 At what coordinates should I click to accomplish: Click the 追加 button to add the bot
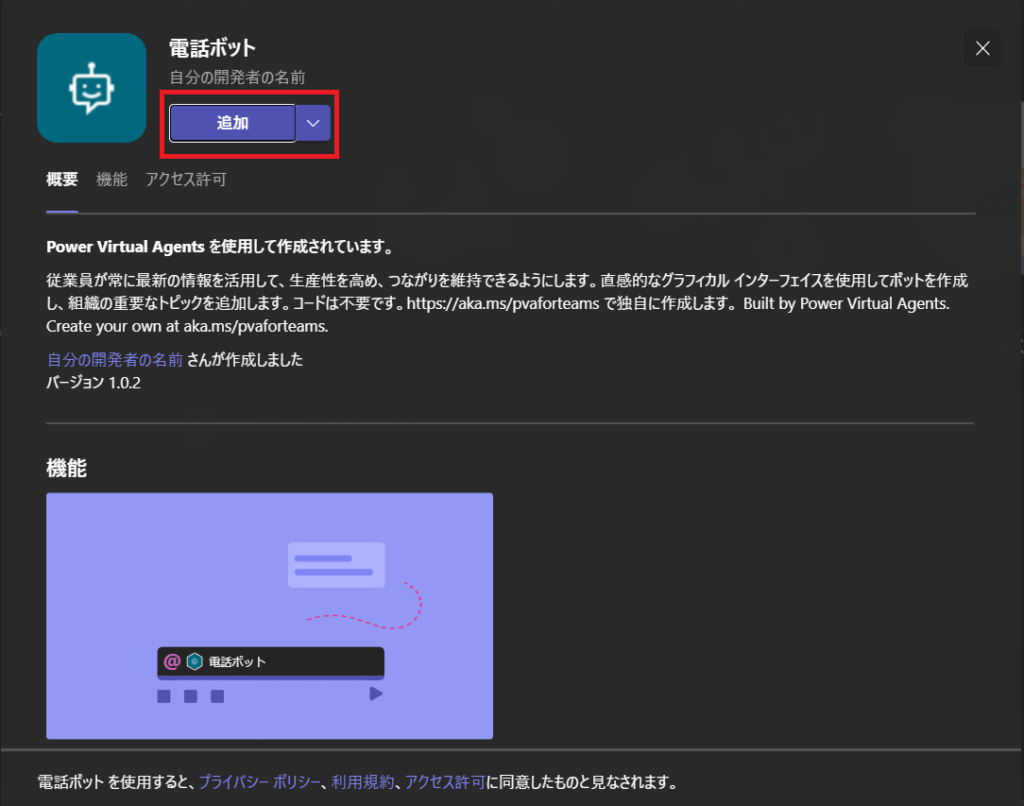click(x=232, y=123)
